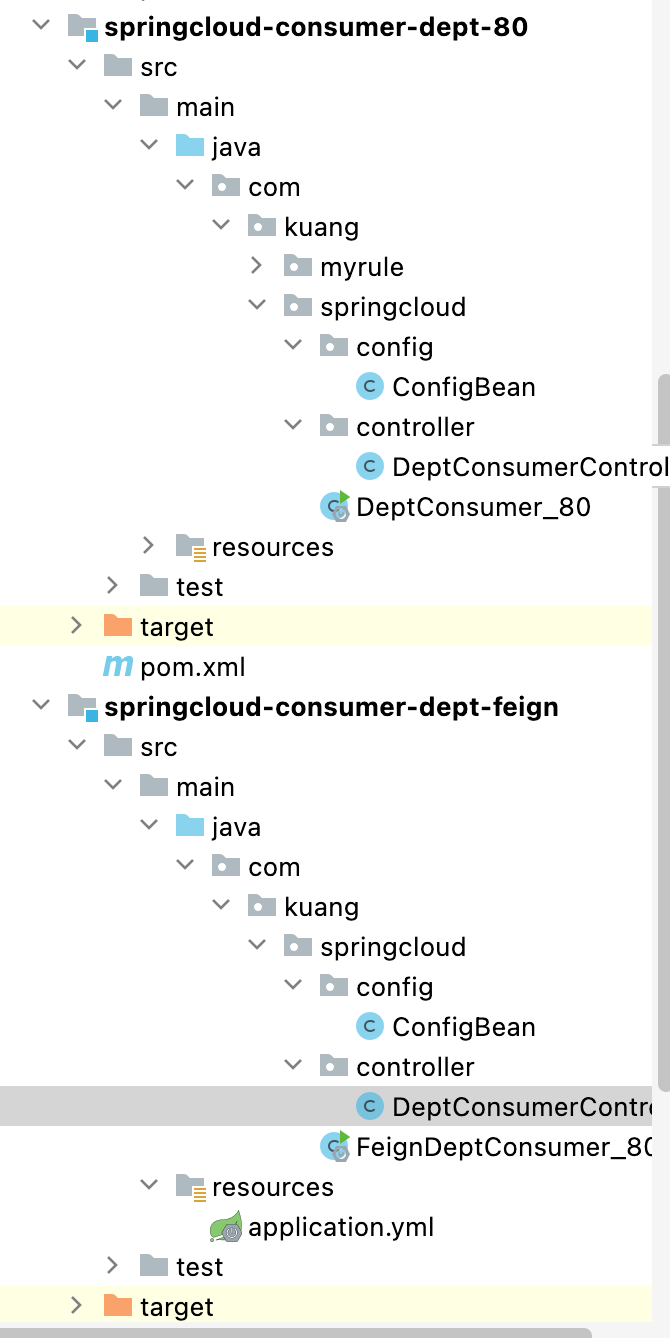Click the Maven pom.xml file icon
The width and height of the screenshot is (670, 1338).
pyautogui.click(x=118, y=667)
